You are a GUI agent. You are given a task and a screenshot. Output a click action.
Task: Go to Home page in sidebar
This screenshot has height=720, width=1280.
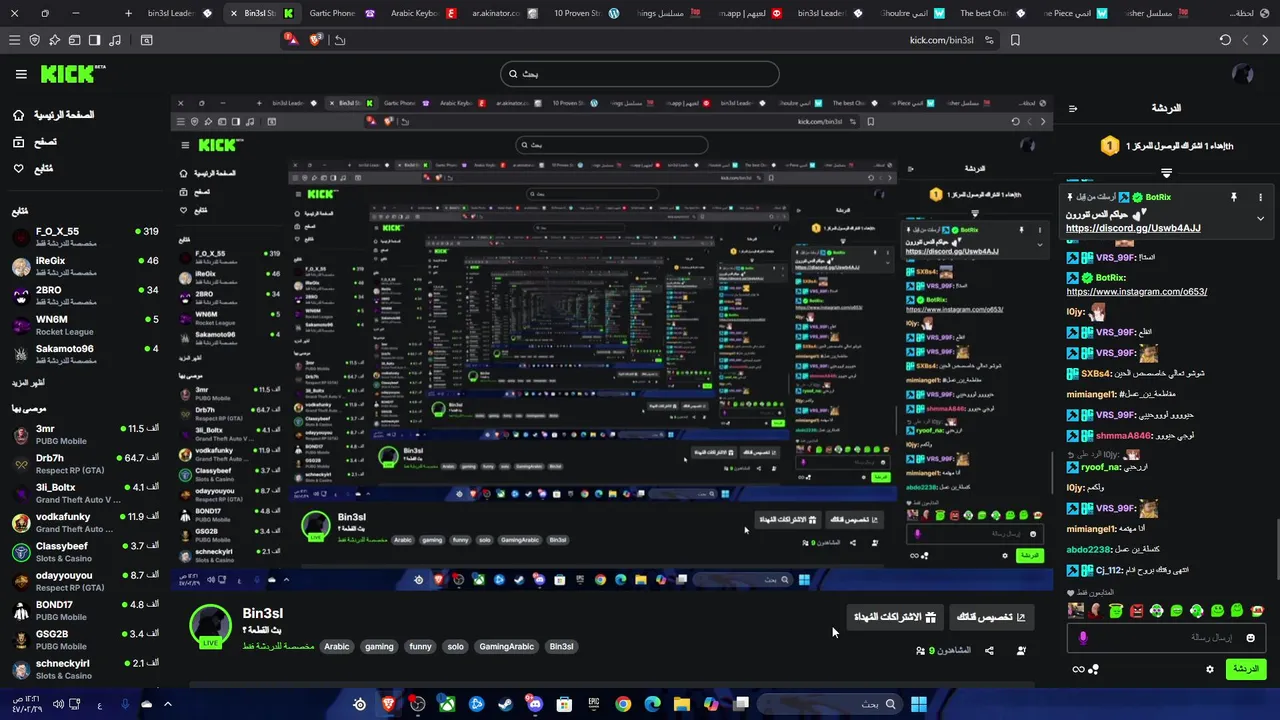pos(52,115)
